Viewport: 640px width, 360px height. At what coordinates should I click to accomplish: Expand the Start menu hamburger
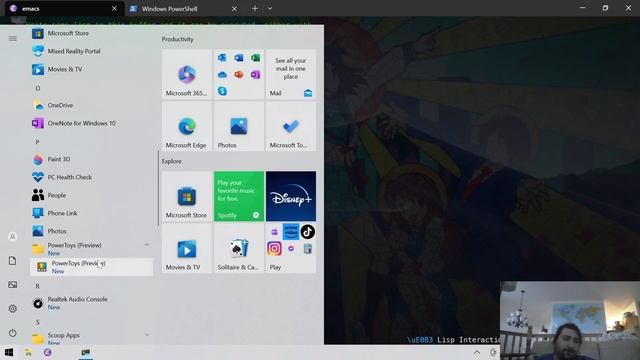13,38
